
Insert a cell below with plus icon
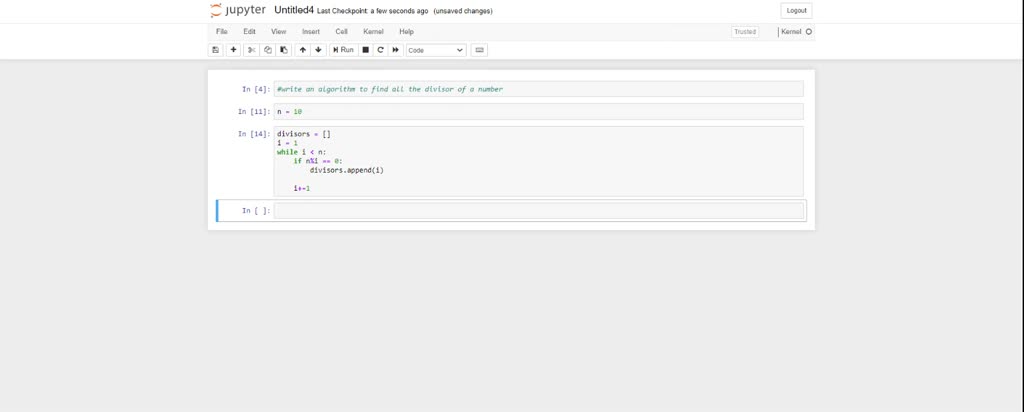pos(233,50)
